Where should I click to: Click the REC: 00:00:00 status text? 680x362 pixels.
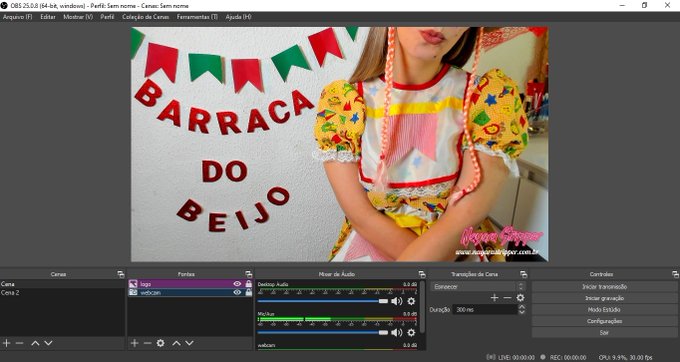(568, 357)
